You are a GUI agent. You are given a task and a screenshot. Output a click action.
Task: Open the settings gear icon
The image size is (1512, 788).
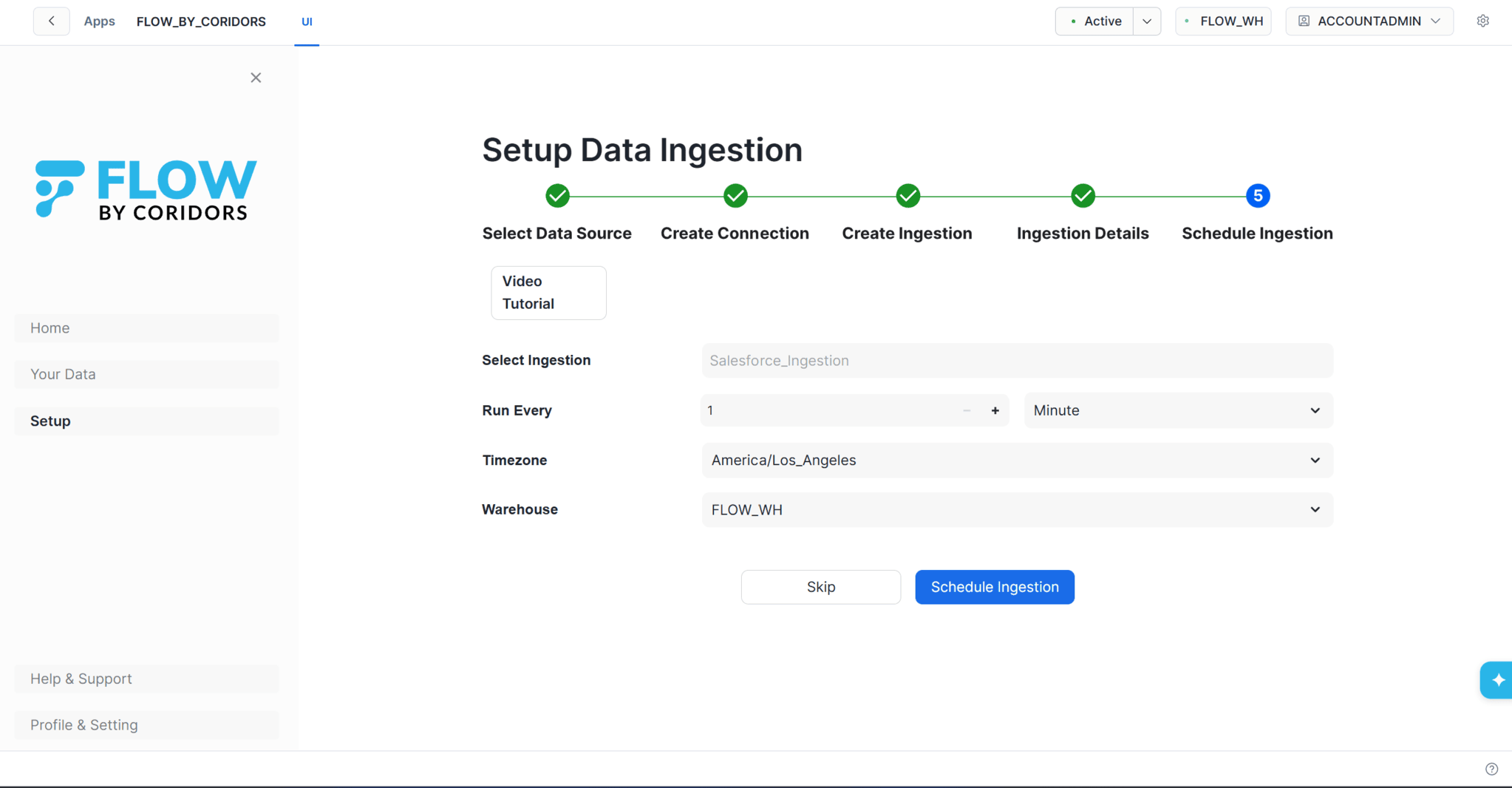click(1482, 21)
